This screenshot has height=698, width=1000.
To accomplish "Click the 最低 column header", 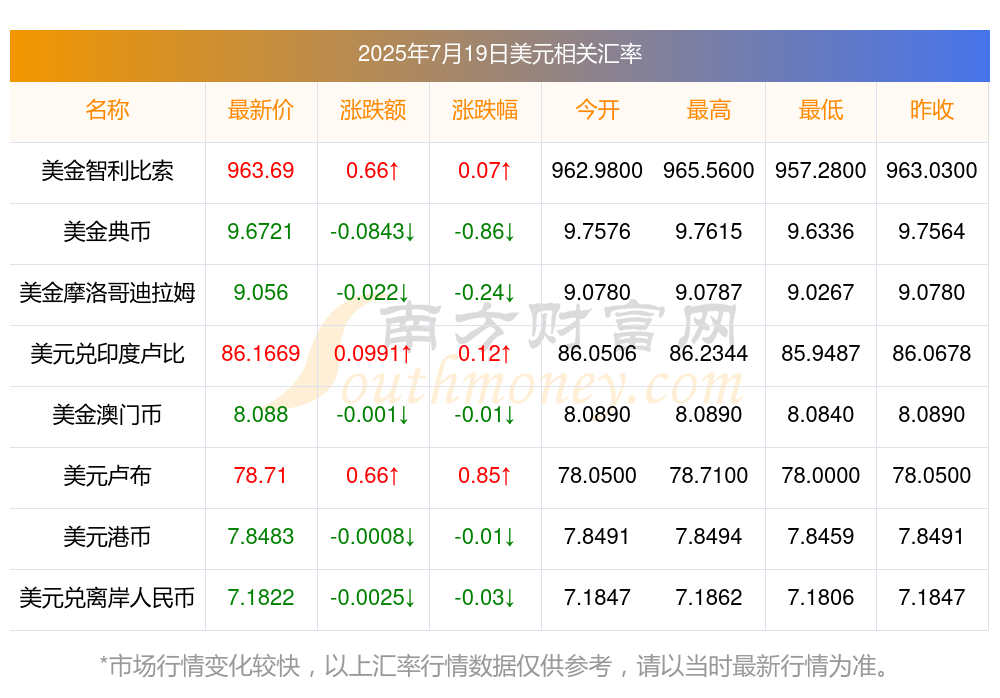I will pos(821,110).
